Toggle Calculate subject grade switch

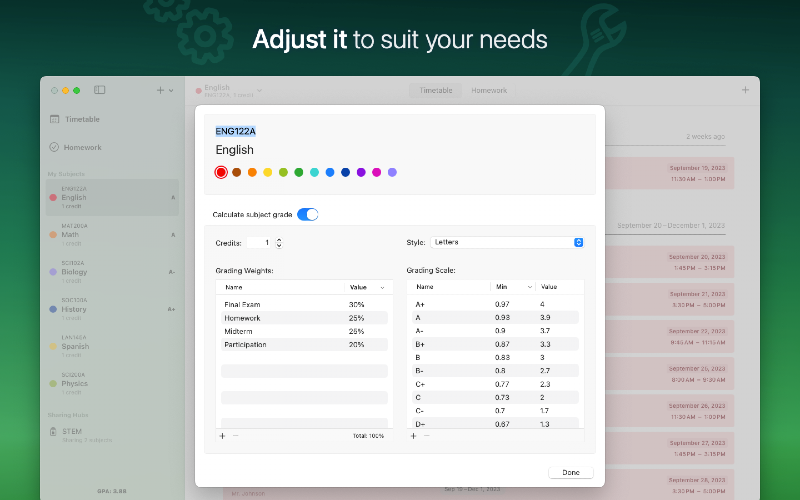click(x=308, y=214)
